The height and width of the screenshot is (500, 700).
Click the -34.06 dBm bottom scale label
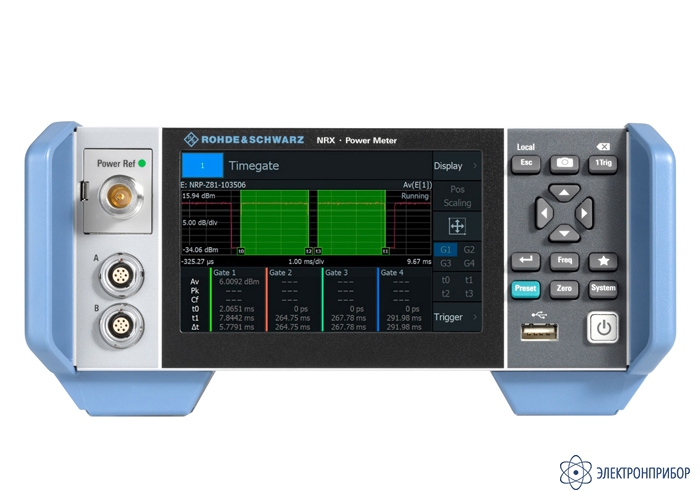(200, 250)
